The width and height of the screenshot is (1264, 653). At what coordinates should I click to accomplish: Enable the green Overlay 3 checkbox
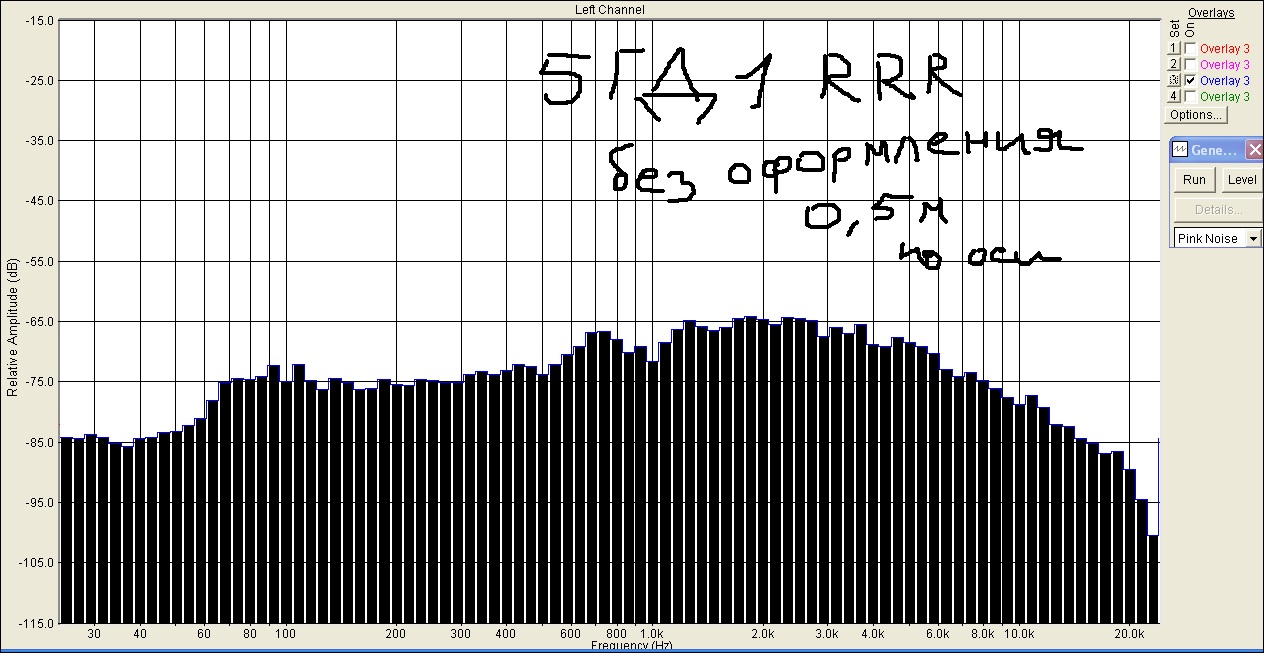tap(1191, 97)
